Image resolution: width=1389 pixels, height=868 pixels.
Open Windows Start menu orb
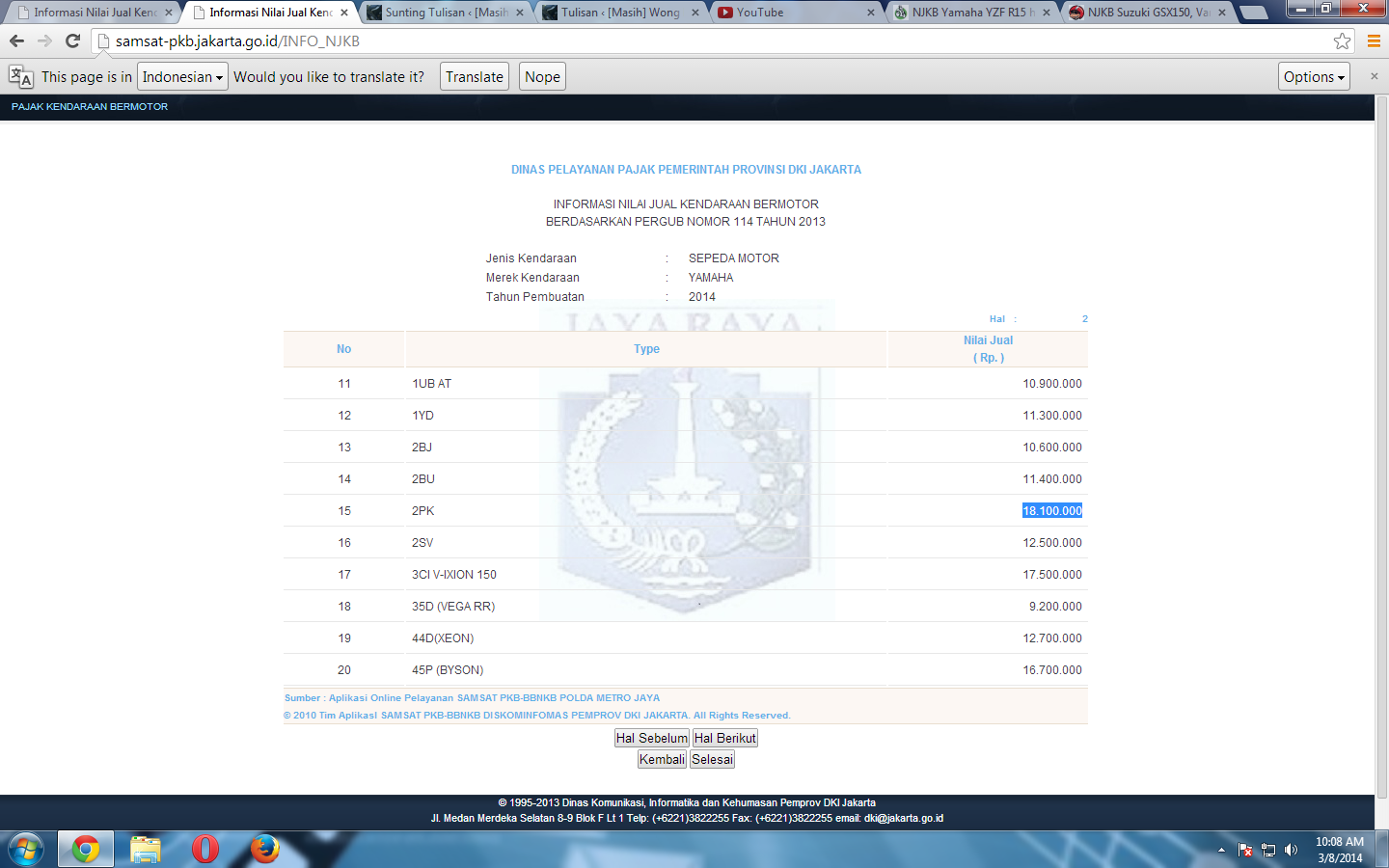tap(26, 849)
